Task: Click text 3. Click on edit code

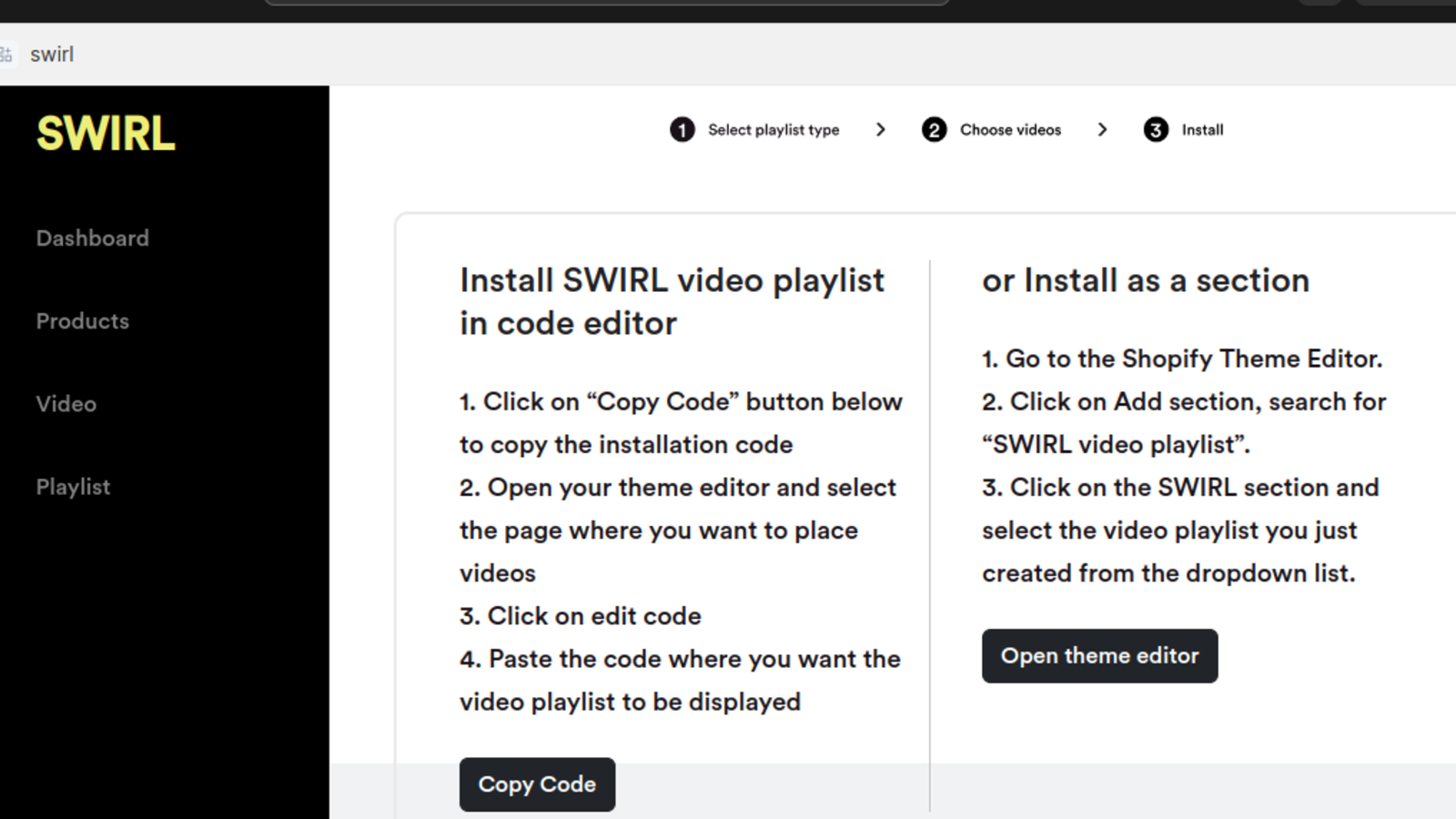Action: click(581, 616)
